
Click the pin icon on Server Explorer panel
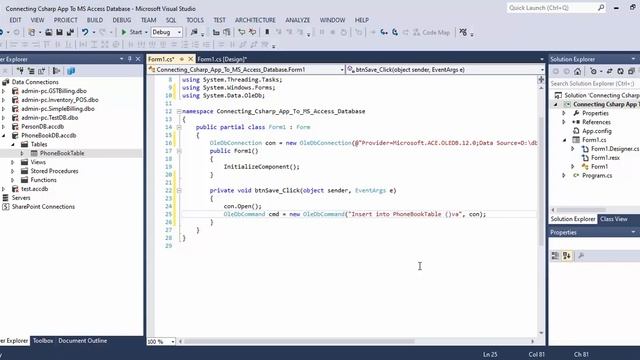click(130, 59)
